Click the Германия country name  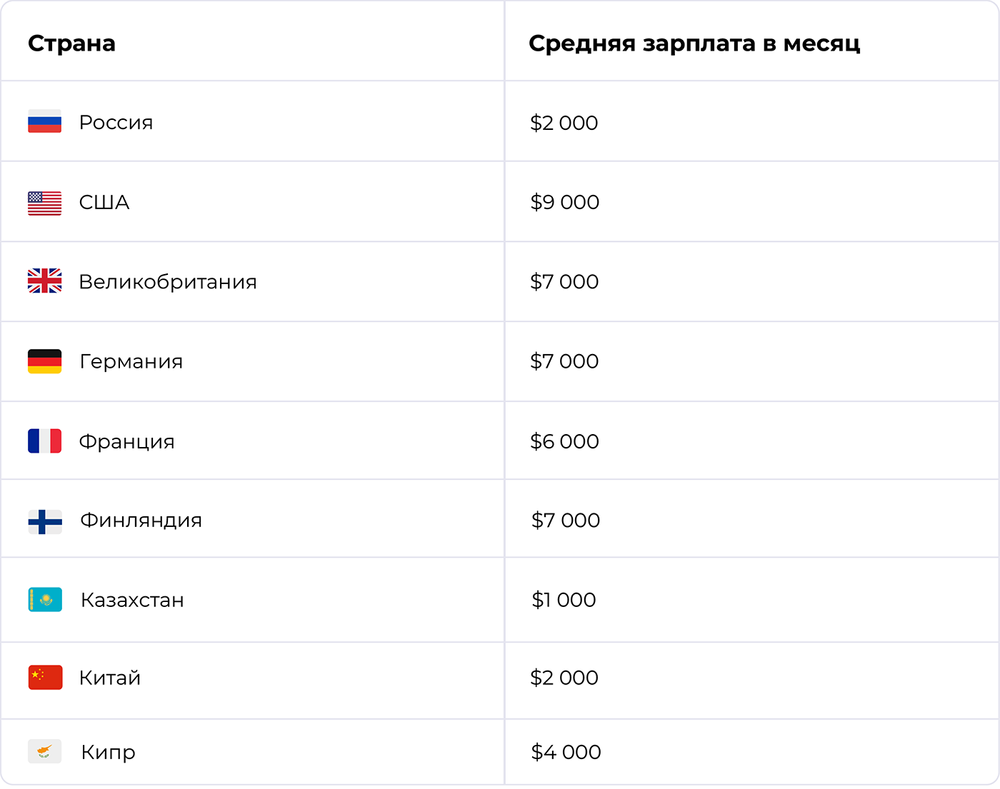131,361
